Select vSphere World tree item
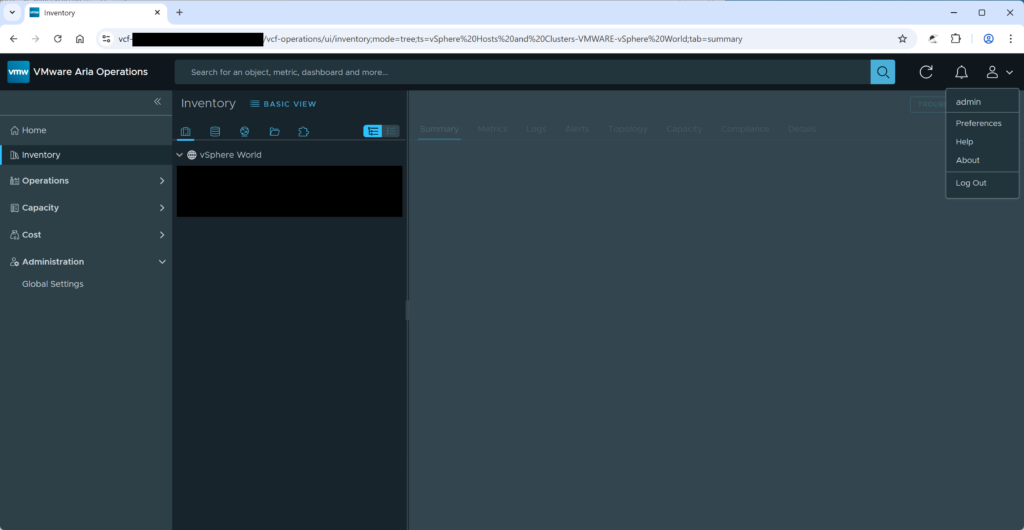 coord(231,155)
